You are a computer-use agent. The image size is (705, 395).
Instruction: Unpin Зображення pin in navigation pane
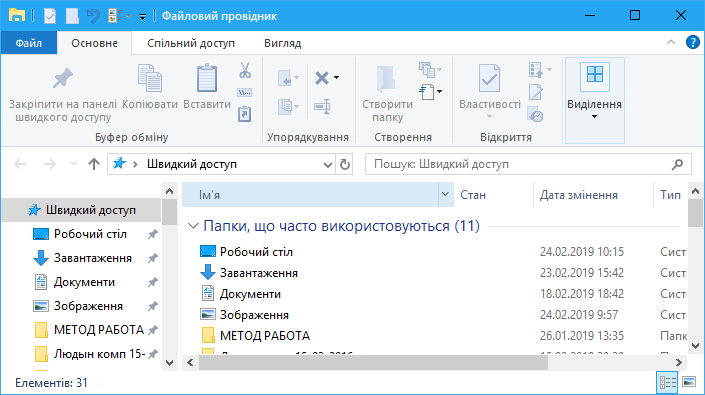coord(153,306)
